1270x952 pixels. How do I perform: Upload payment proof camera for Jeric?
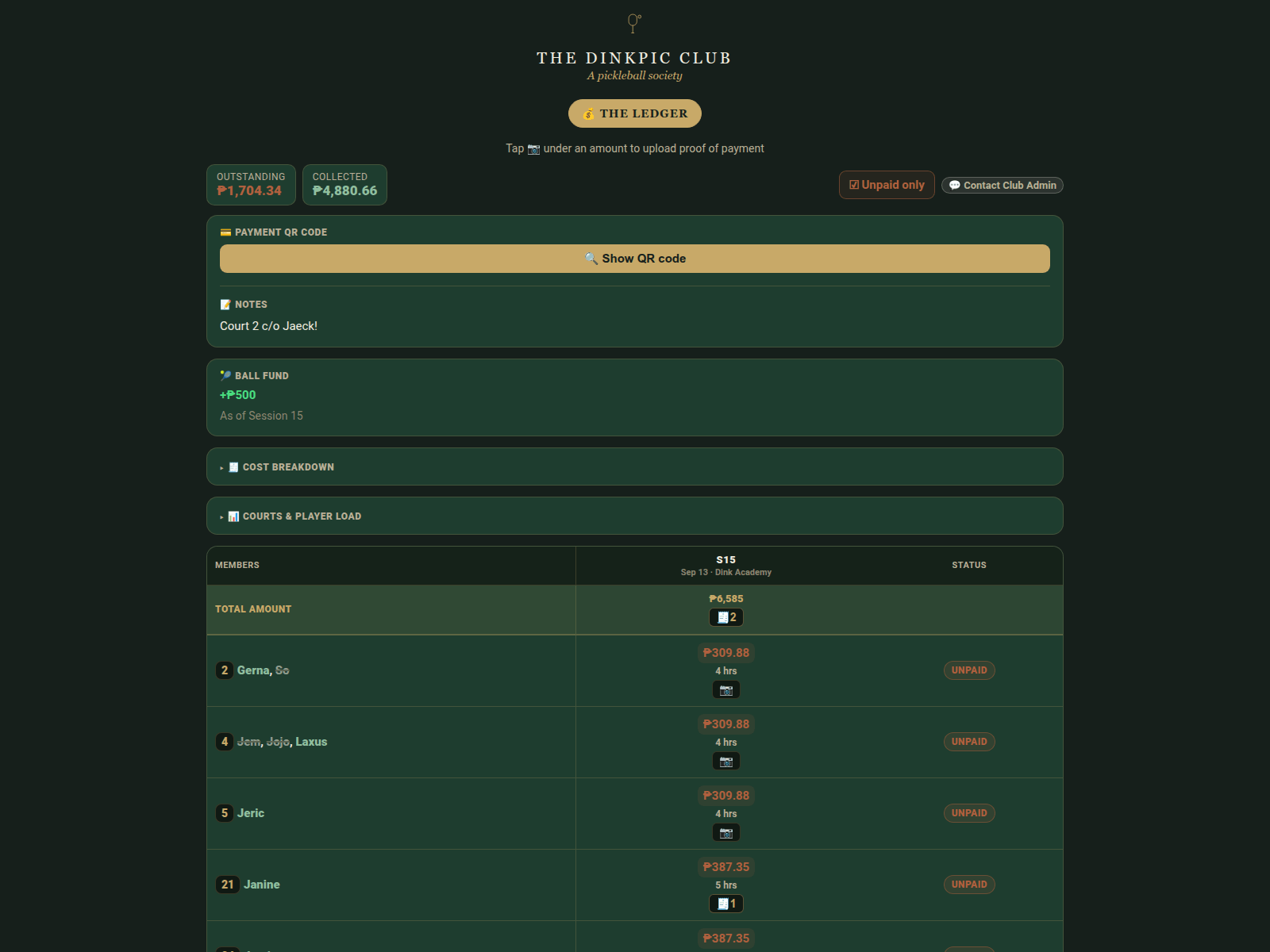[726, 833]
